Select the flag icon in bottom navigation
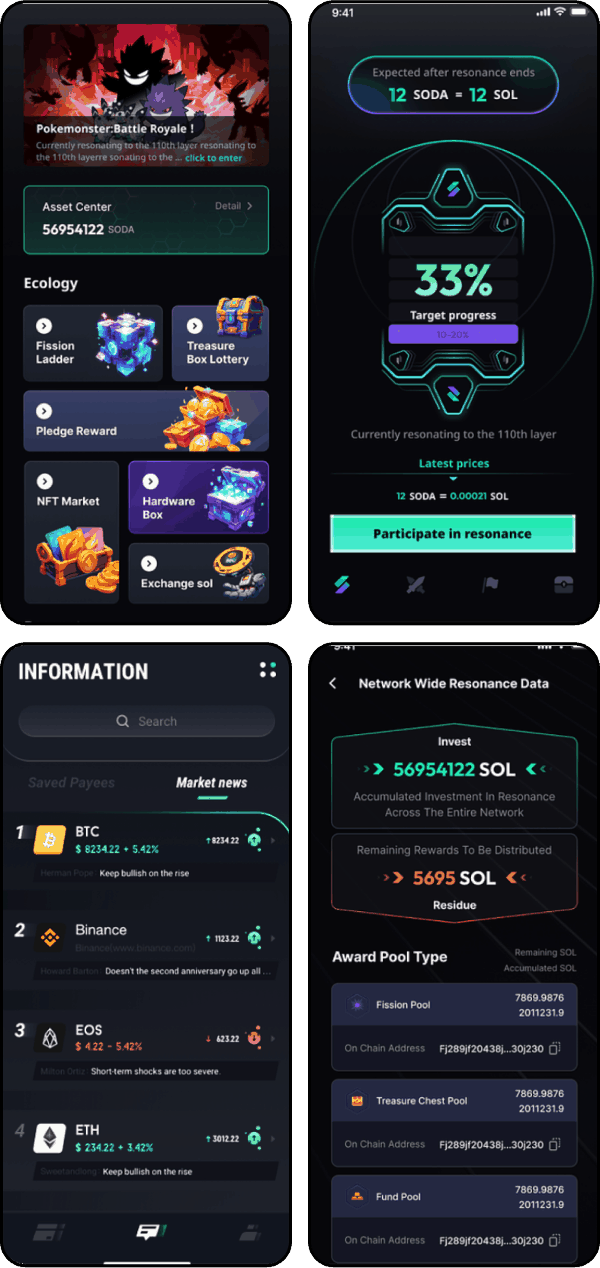Viewport: 600px width, 1268px height. [x=490, y=586]
